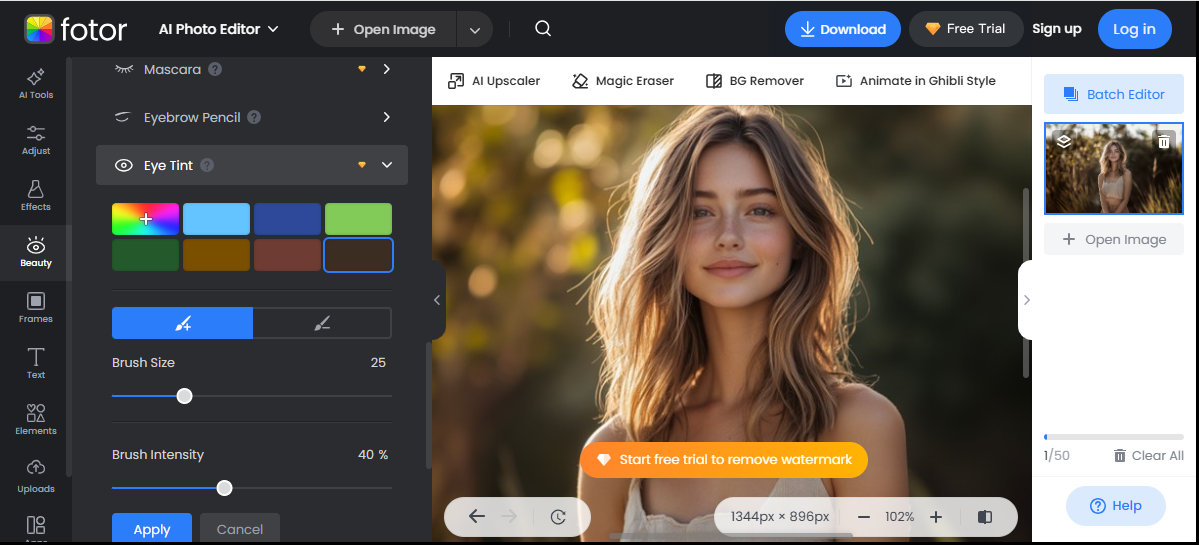Open the dropdown arrow beside Open Image
The height and width of the screenshot is (545, 1199).
pyautogui.click(x=475, y=30)
